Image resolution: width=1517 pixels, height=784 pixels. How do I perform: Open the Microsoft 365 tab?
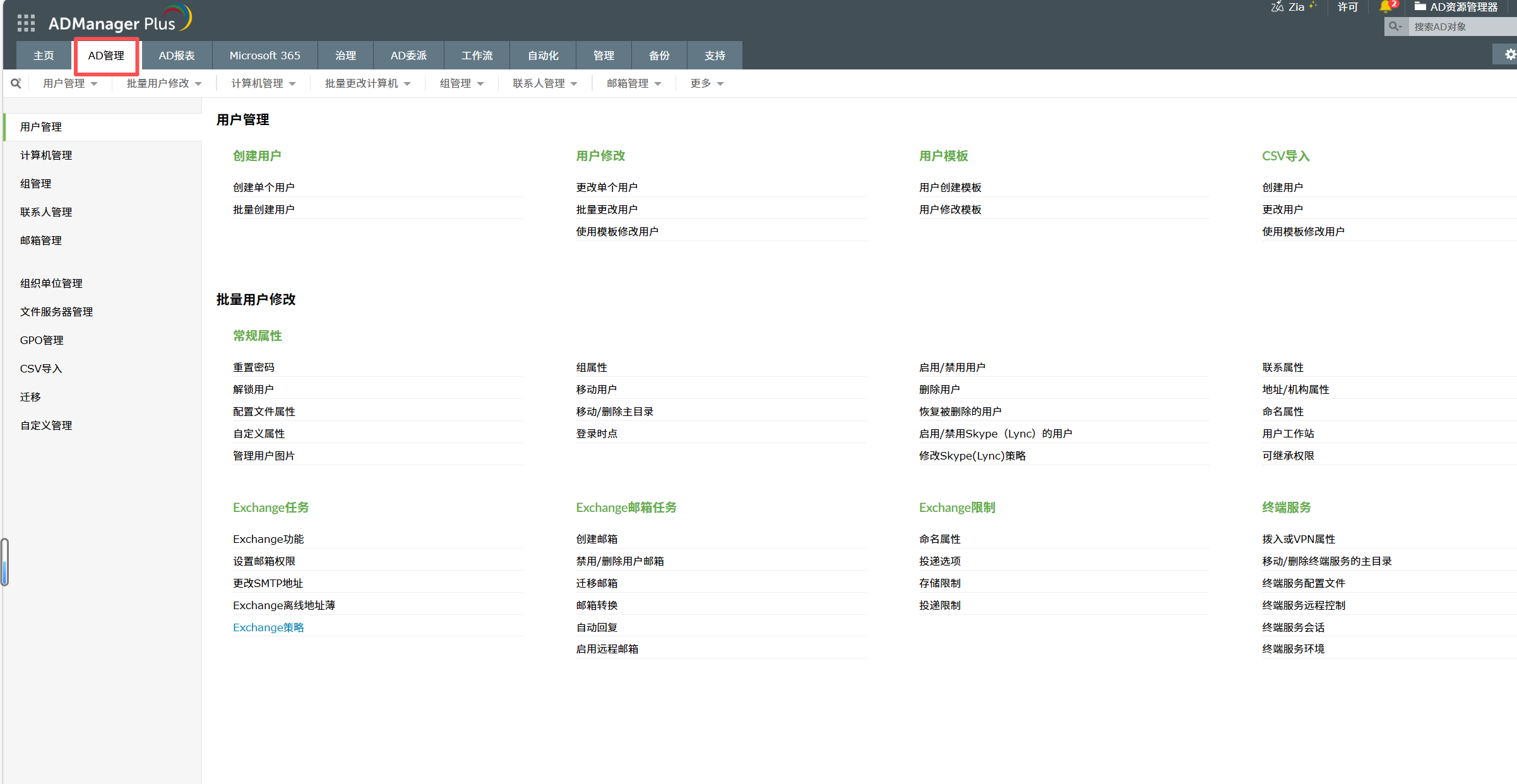coord(265,56)
